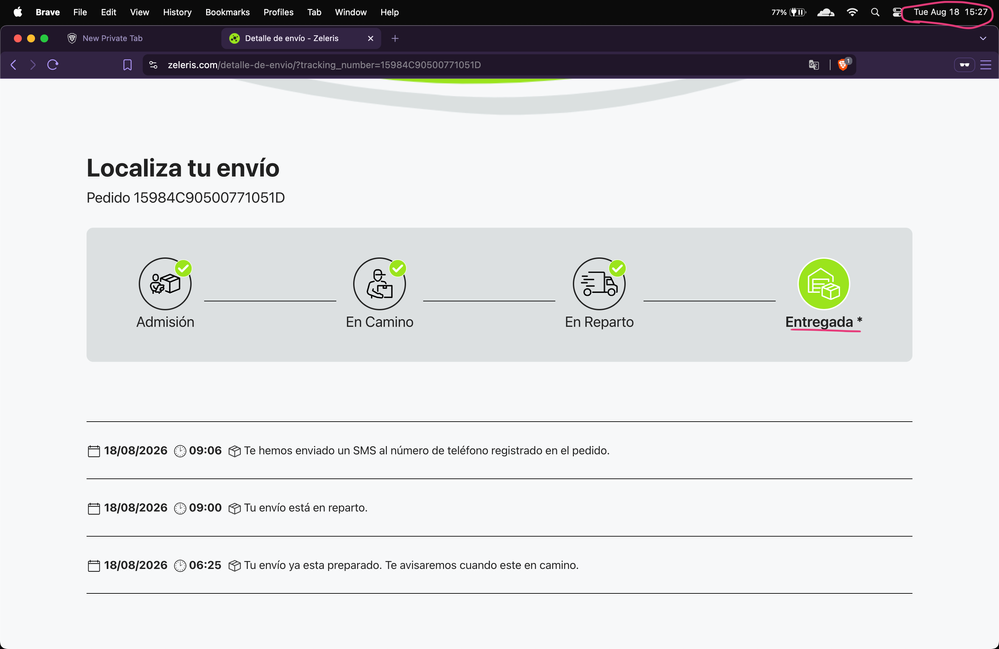Open the Apple menu
The width and height of the screenshot is (999, 649).
(x=18, y=12)
